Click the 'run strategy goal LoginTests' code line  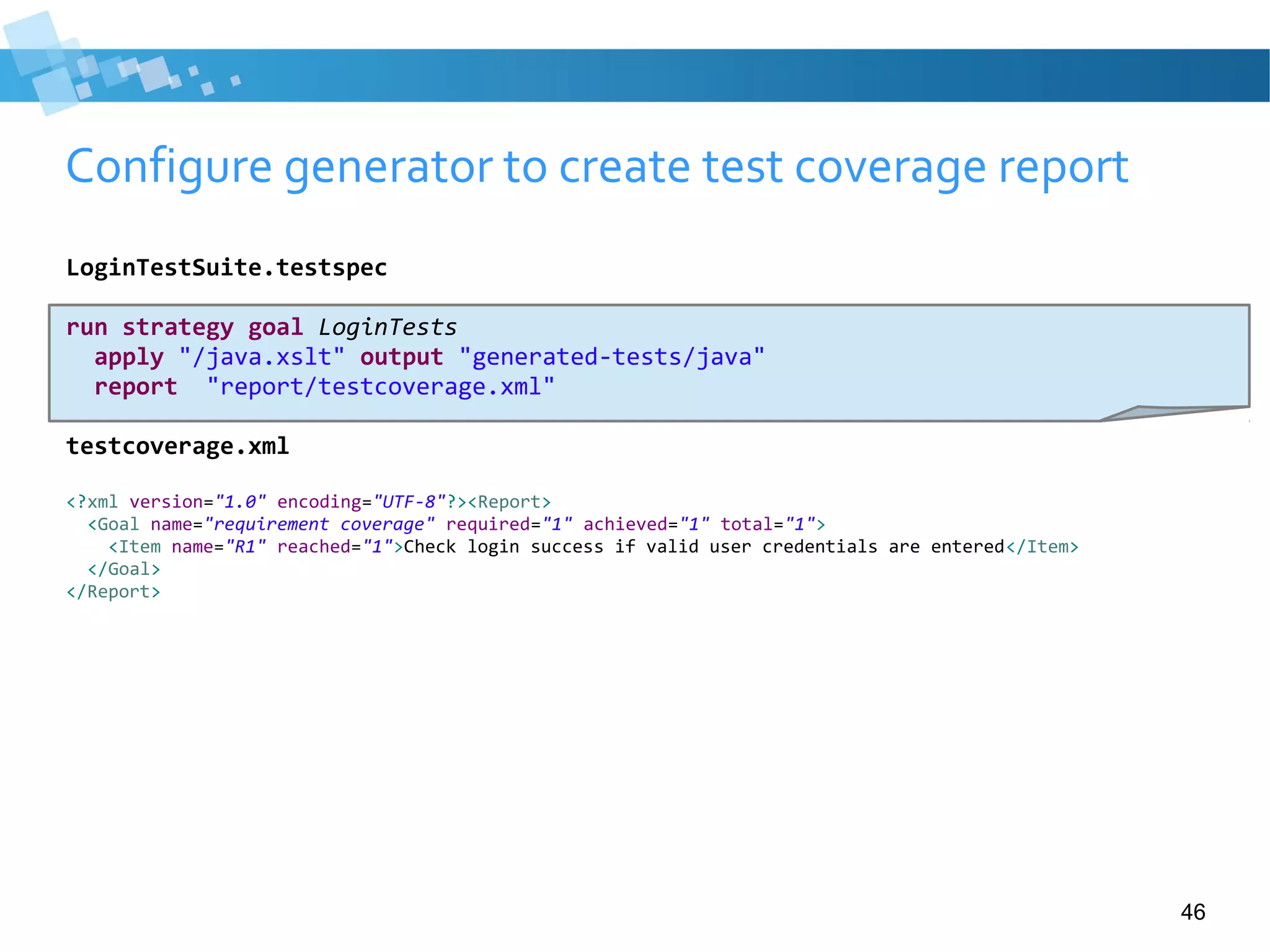click(x=262, y=327)
